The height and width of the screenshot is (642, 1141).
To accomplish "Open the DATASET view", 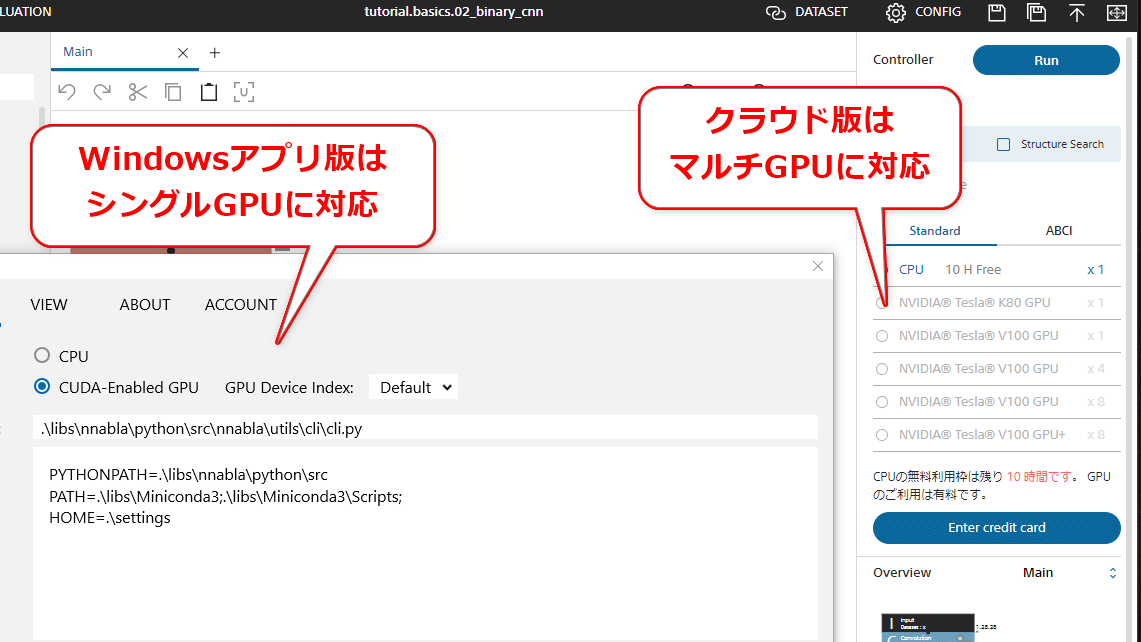I will pos(806,12).
